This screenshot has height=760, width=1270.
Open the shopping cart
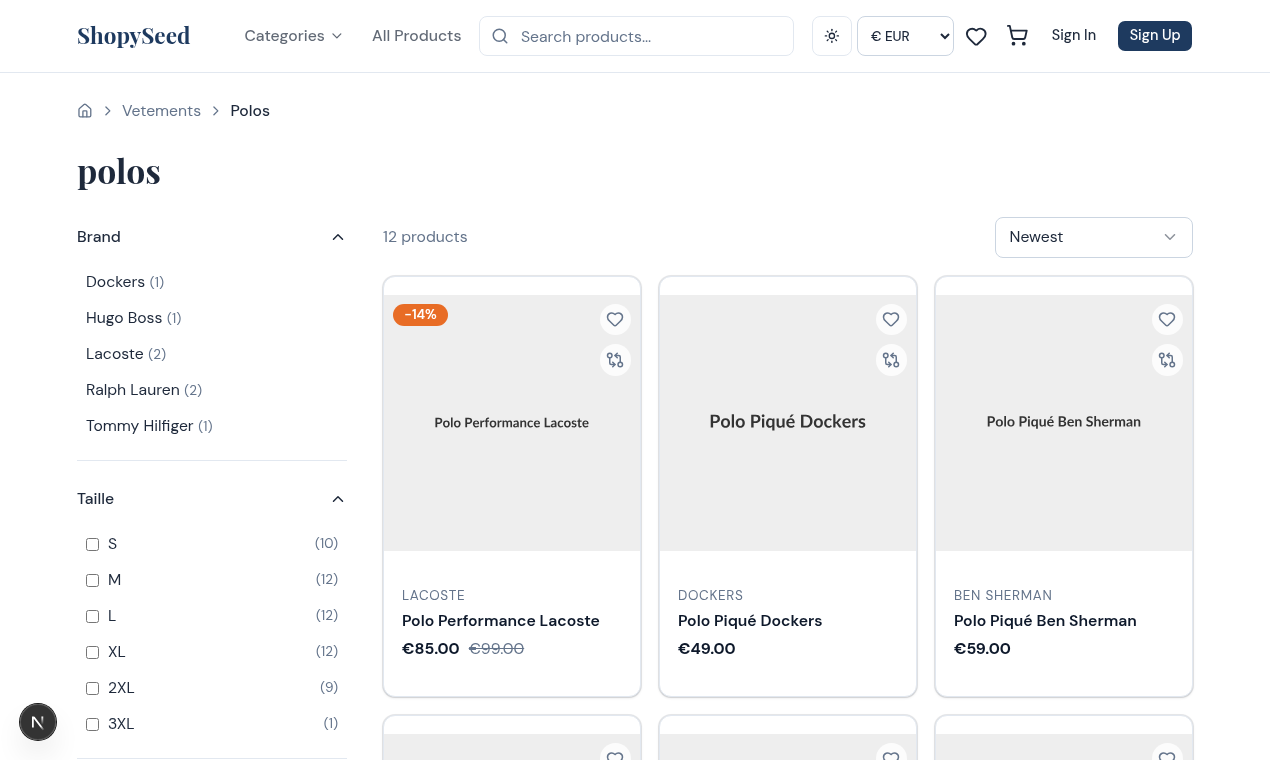point(1017,36)
